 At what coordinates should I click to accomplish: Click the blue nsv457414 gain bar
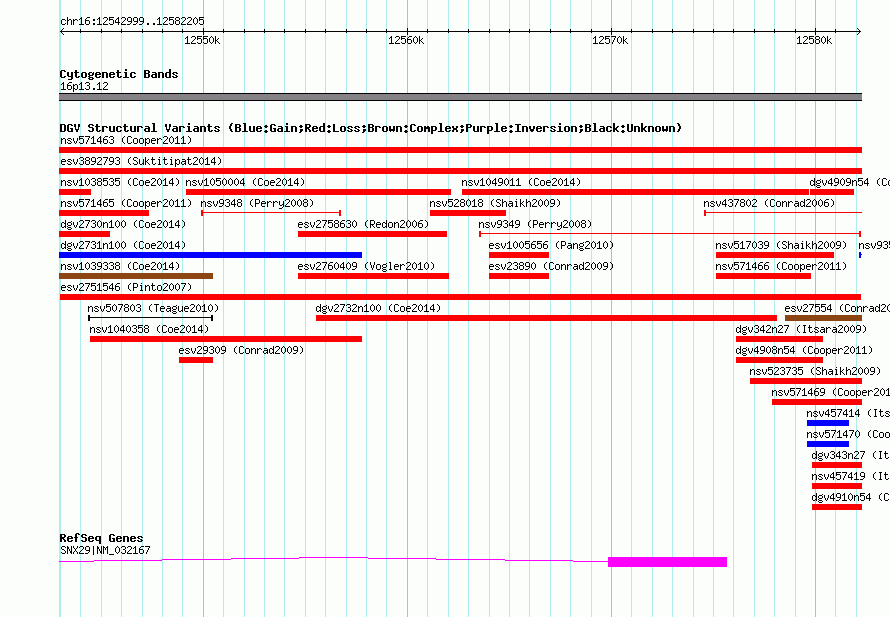point(828,423)
